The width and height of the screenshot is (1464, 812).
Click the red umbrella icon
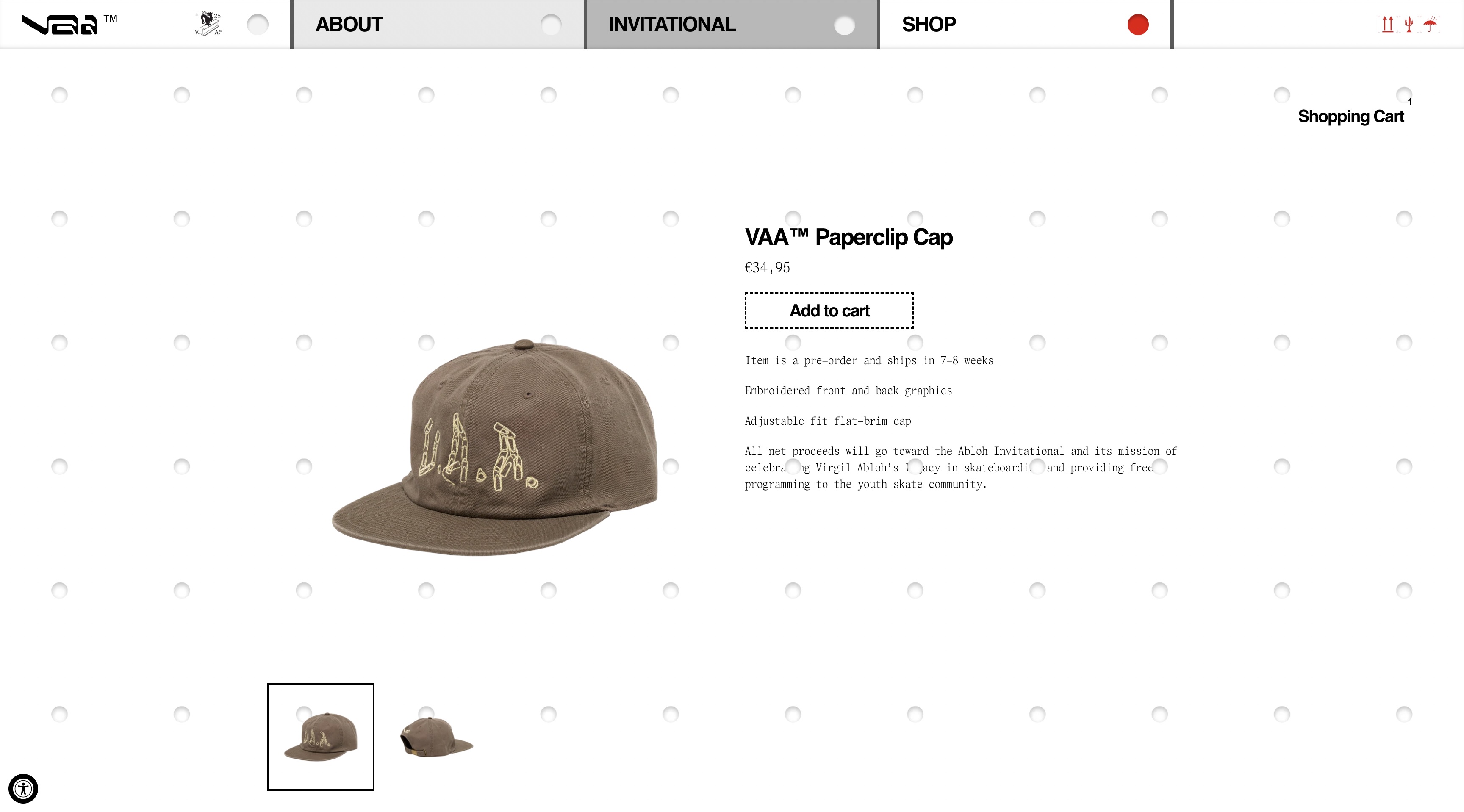(1431, 25)
